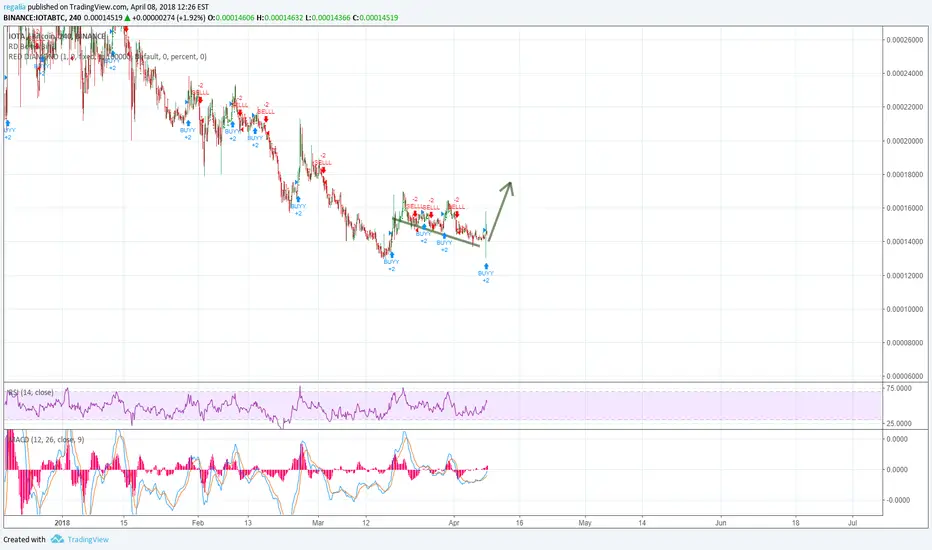Click the 2018 label on time axis
This screenshot has height=550, width=932.
click(x=62, y=523)
